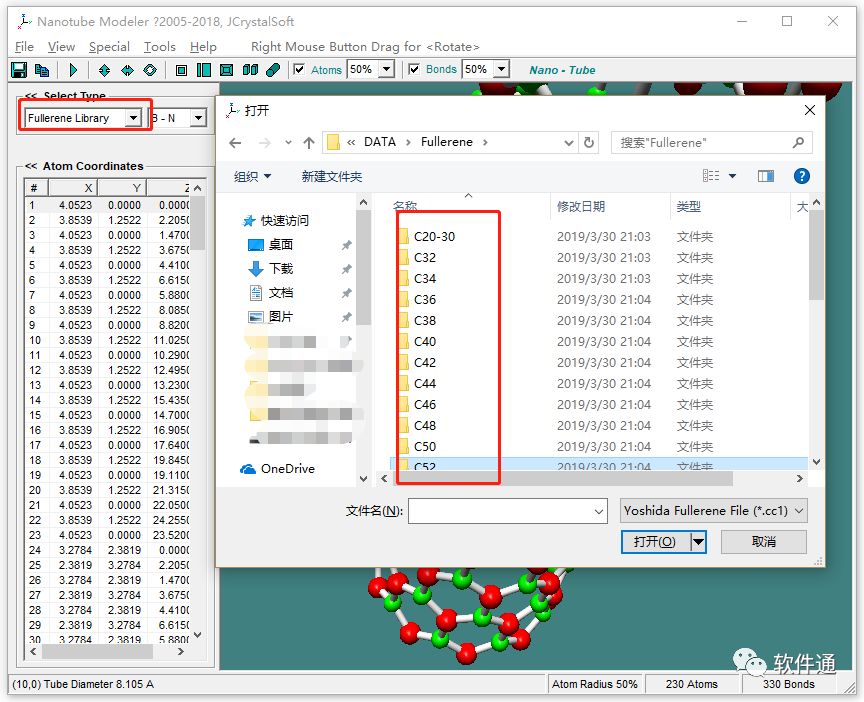The height and width of the screenshot is (702, 864).
Task: Click the 取消 cancel button
Action: [x=764, y=542]
